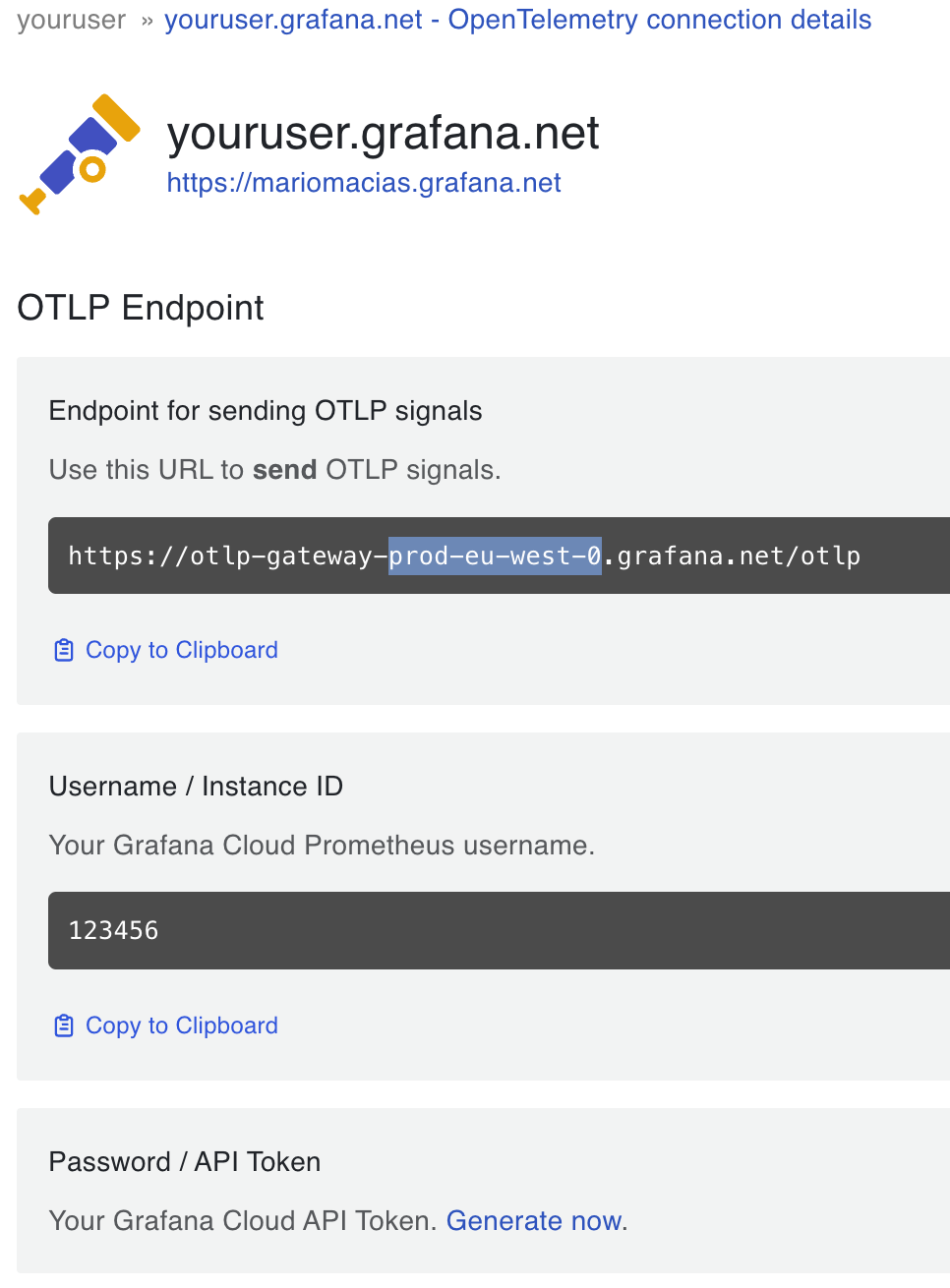Click the Password API Token section heading
This screenshot has width=950, height=1288.
(x=184, y=1161)
